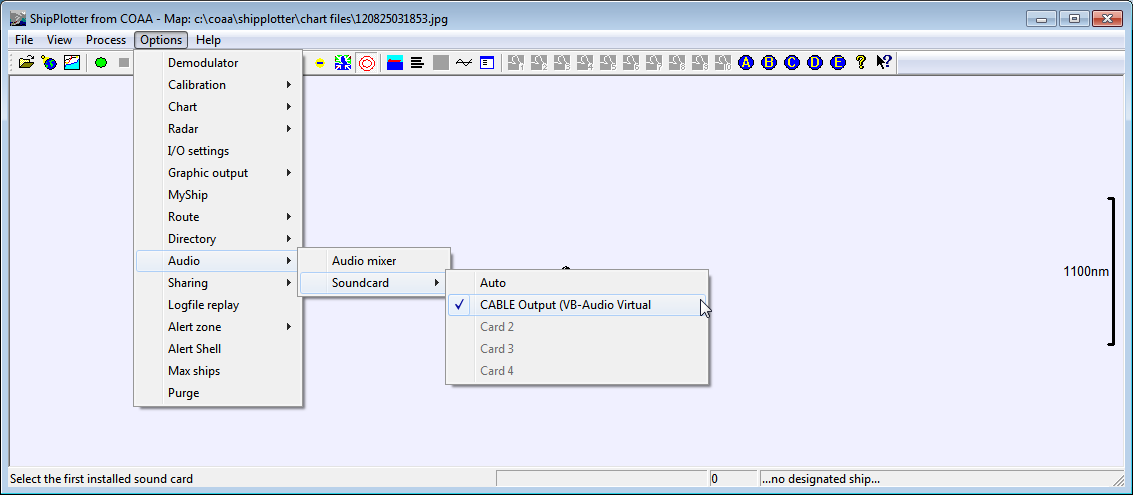This screenshot has height=495, width=1133.
Task: Select the Card 3 soundcard entry
Action: [577, 349]
